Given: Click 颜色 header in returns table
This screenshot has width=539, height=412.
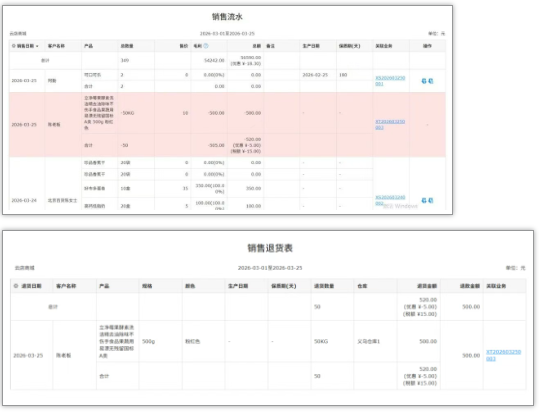Looking at the screenshot, I should (x=190, y=286).
